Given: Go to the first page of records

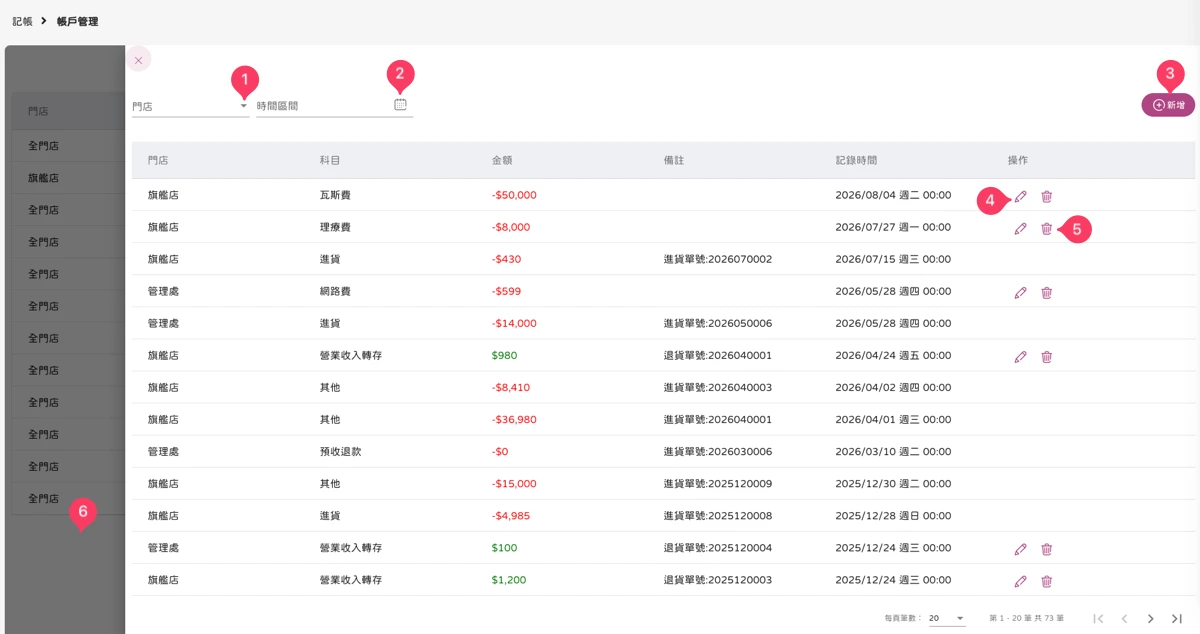Looking at the screenshot, I should [1098, 619].
